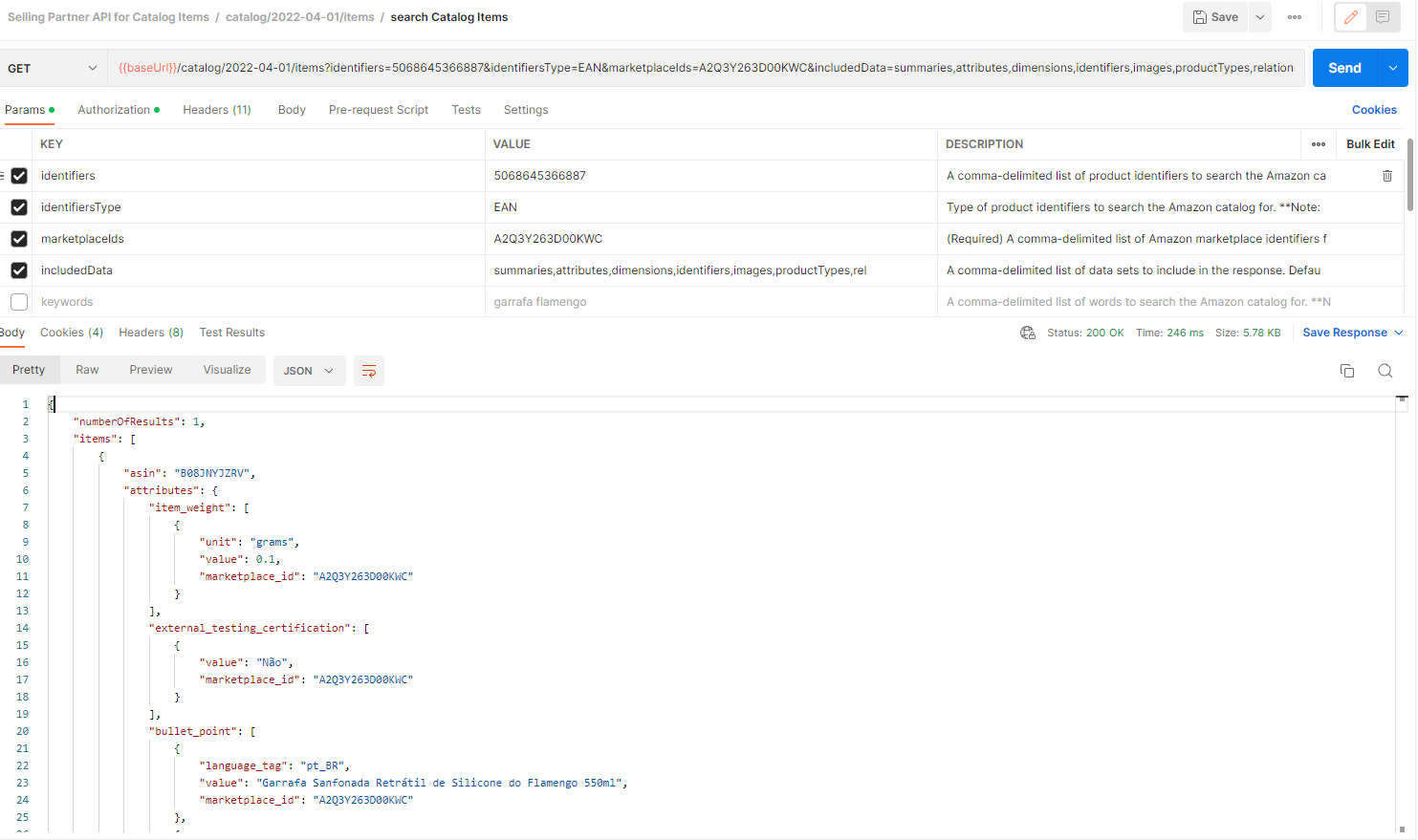Click the external_testing_certification JSON line
This screenshot has width=1418, height=840.
(x=259, y=628)
